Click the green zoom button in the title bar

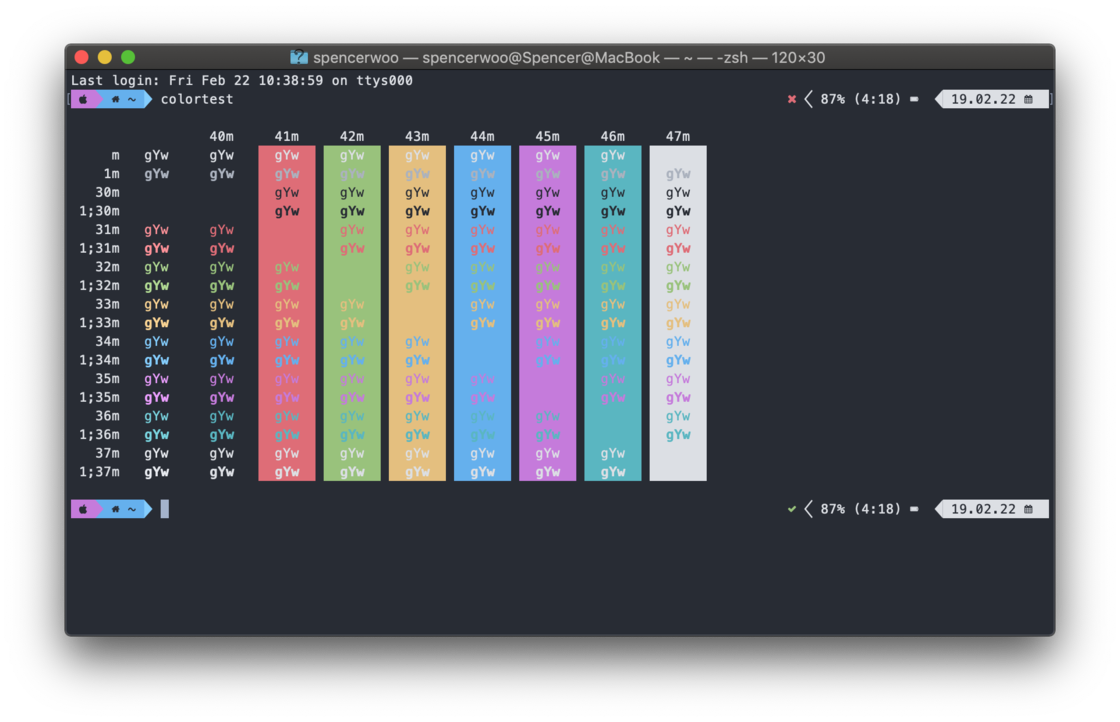pos(127,57)
